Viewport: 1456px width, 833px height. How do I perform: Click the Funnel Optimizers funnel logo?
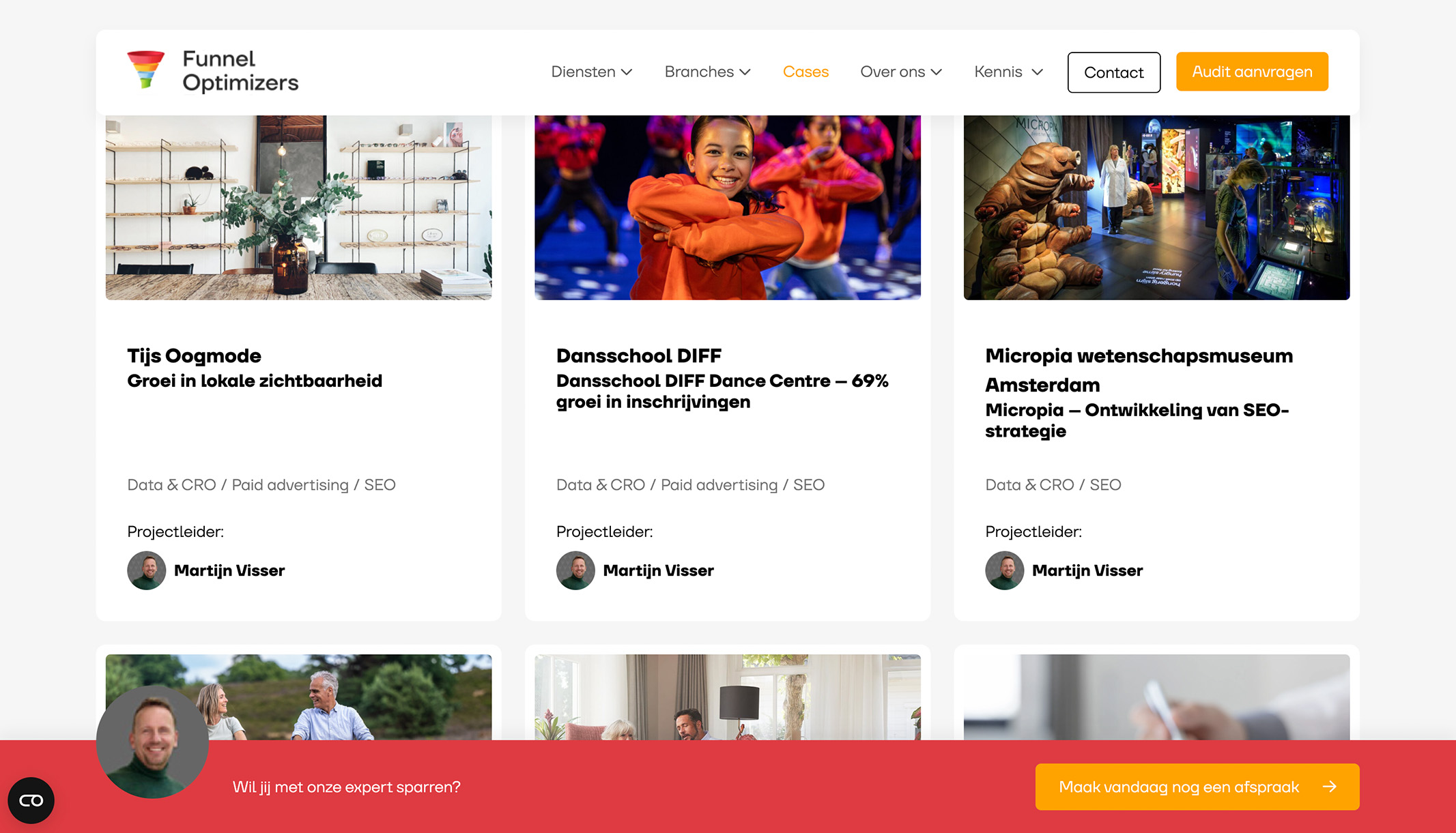[145, 70]
